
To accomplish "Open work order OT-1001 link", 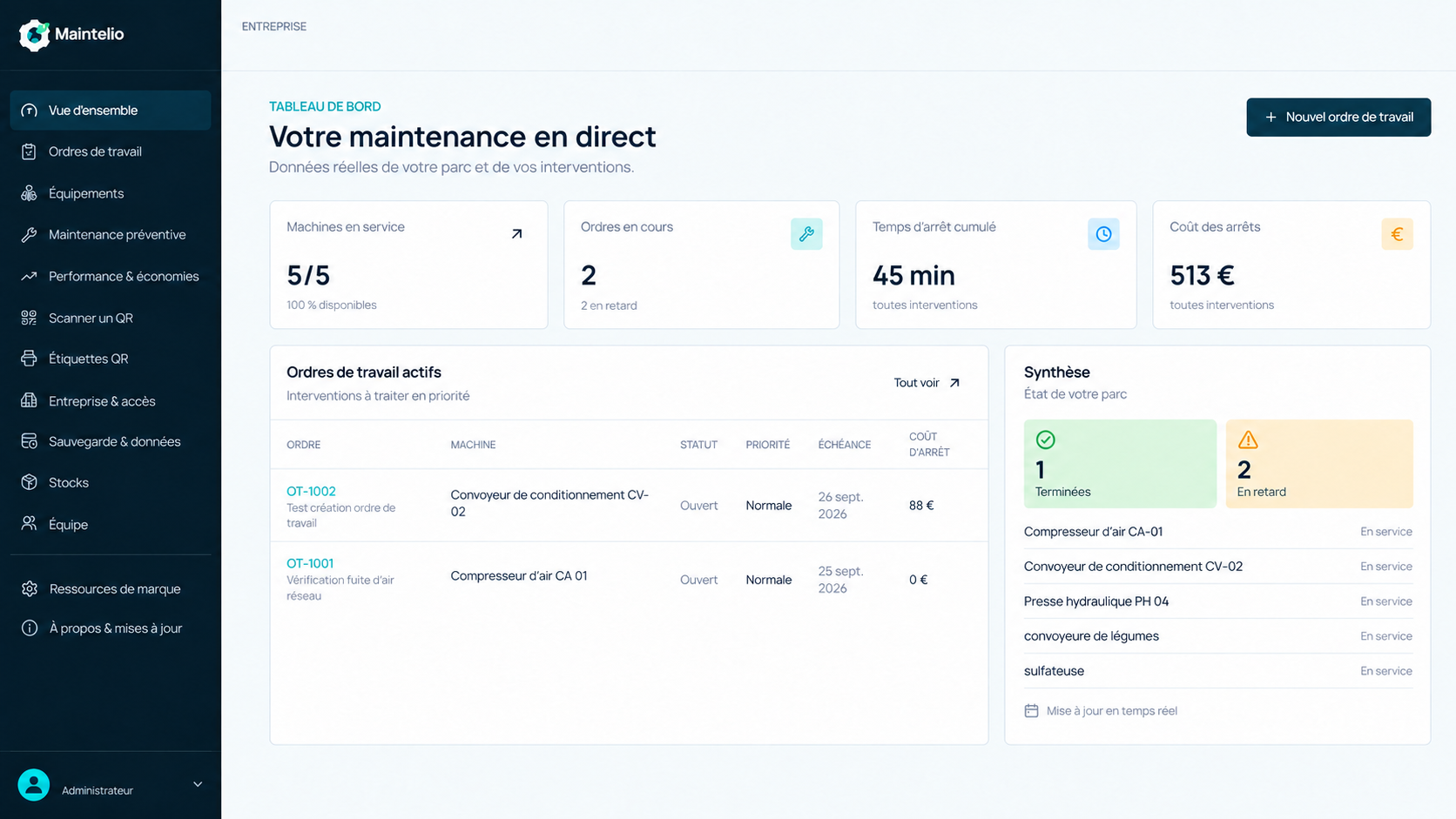I will click(310, 564).
